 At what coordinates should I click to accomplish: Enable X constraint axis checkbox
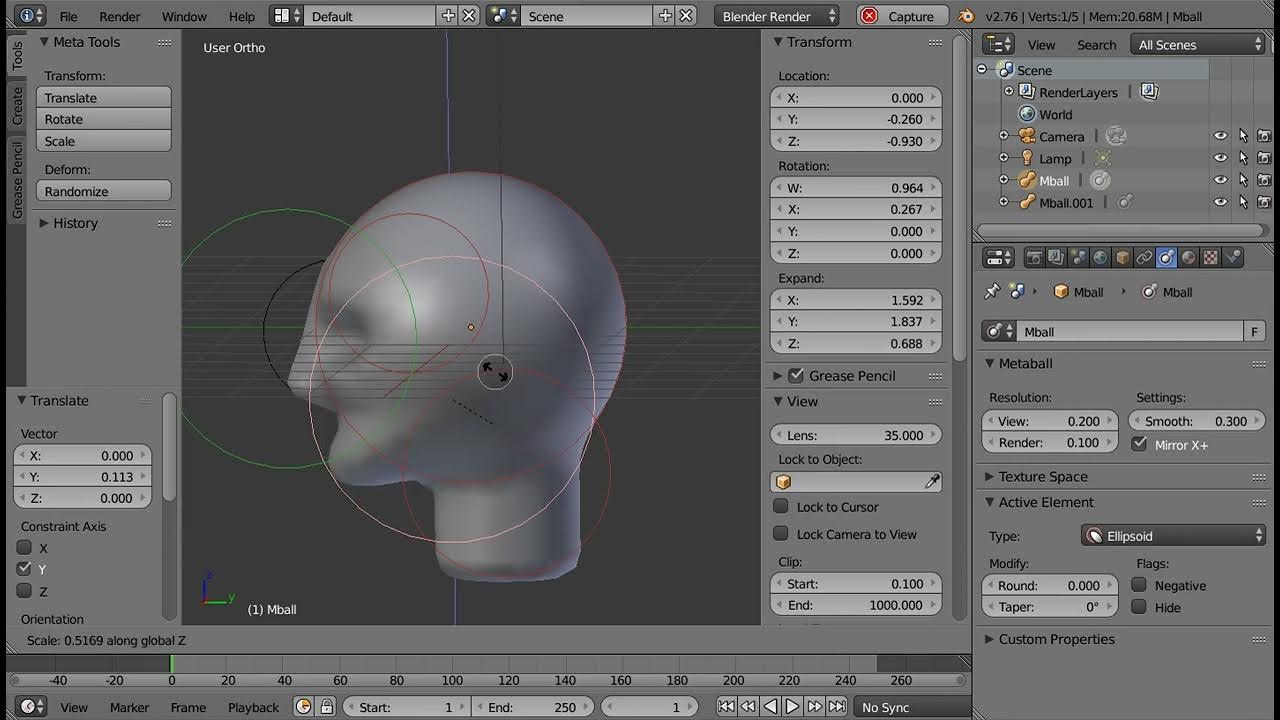[x=24, y=547]
